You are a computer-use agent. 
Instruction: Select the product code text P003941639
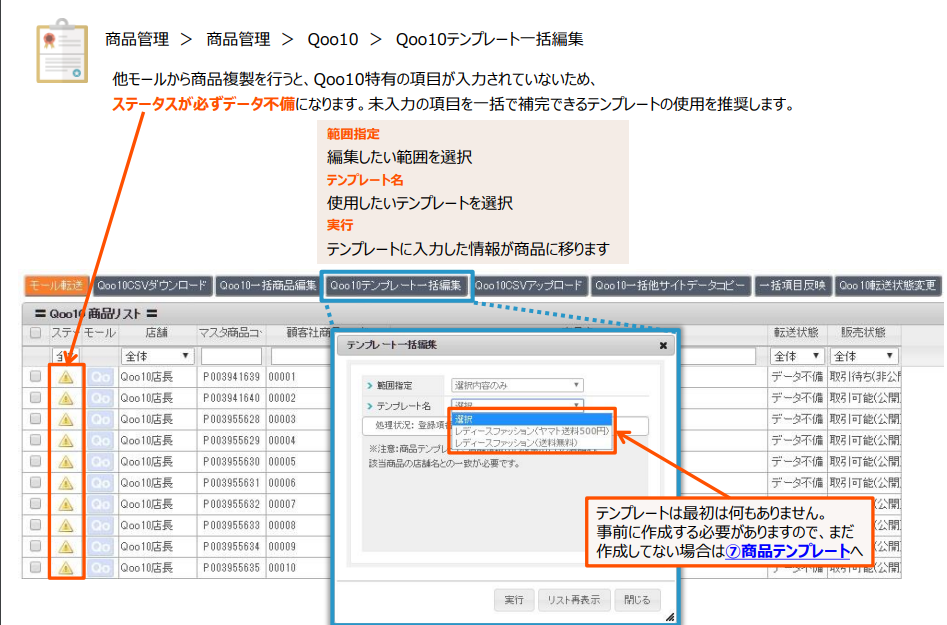231,377
